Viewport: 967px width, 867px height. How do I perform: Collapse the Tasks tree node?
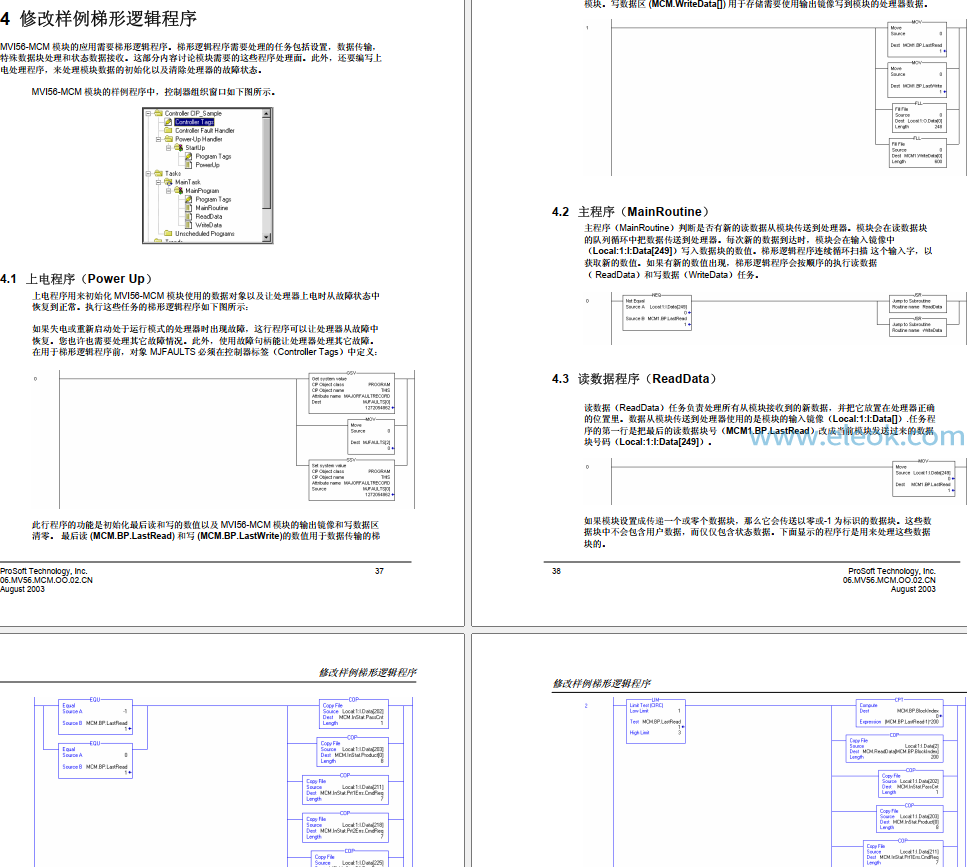click(x=149, y=174)
